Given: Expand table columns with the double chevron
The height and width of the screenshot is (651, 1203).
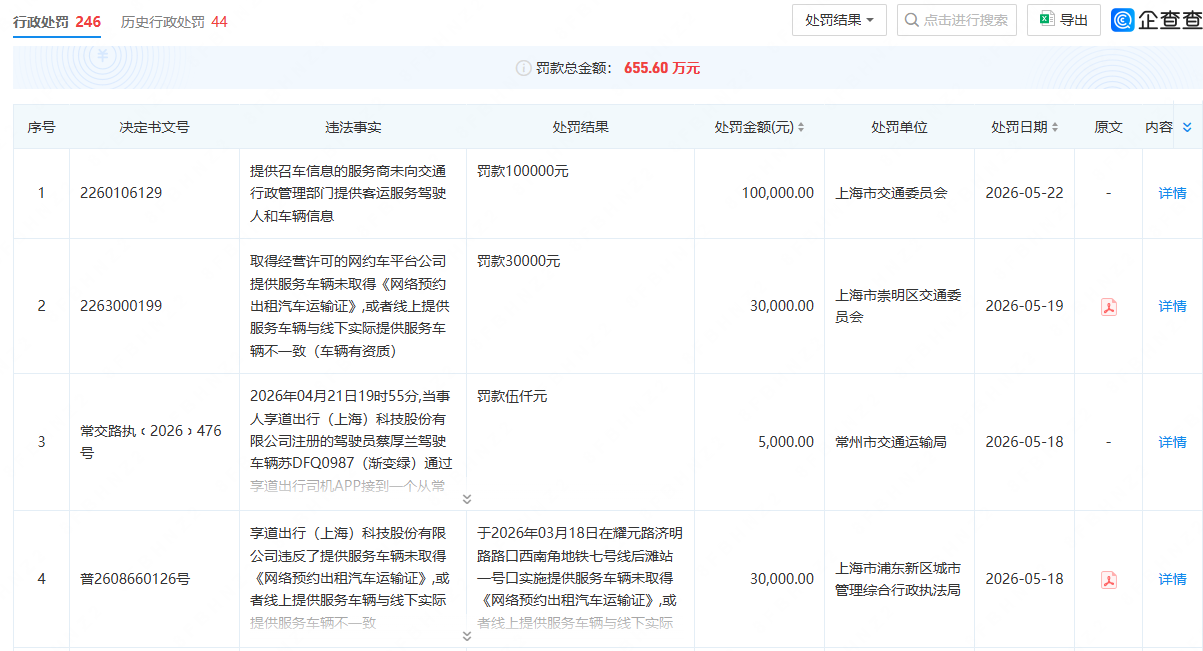Looking at the screenshot, I should pyautogui.click(x=1187, y=127).
